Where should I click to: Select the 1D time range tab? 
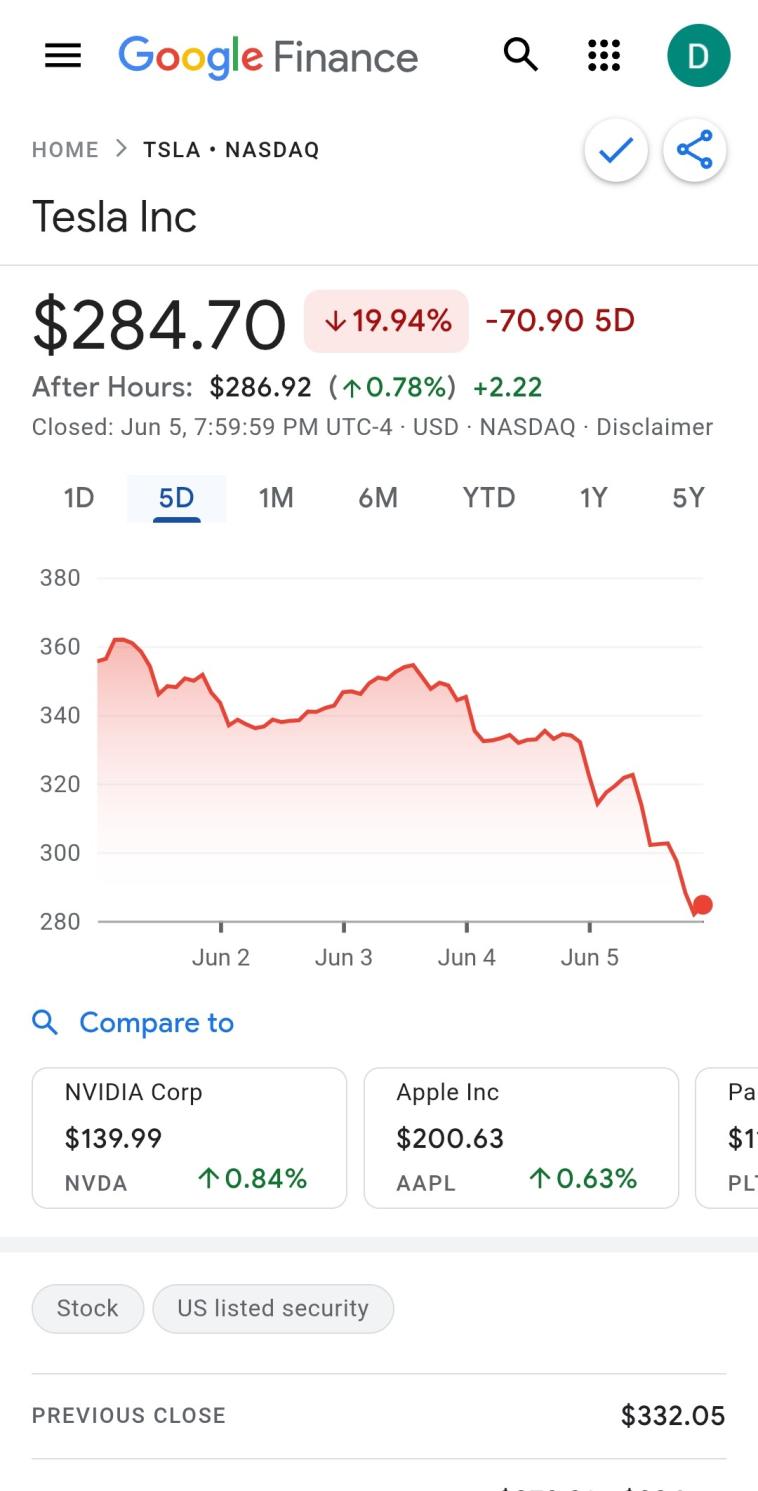pos(78,498)
